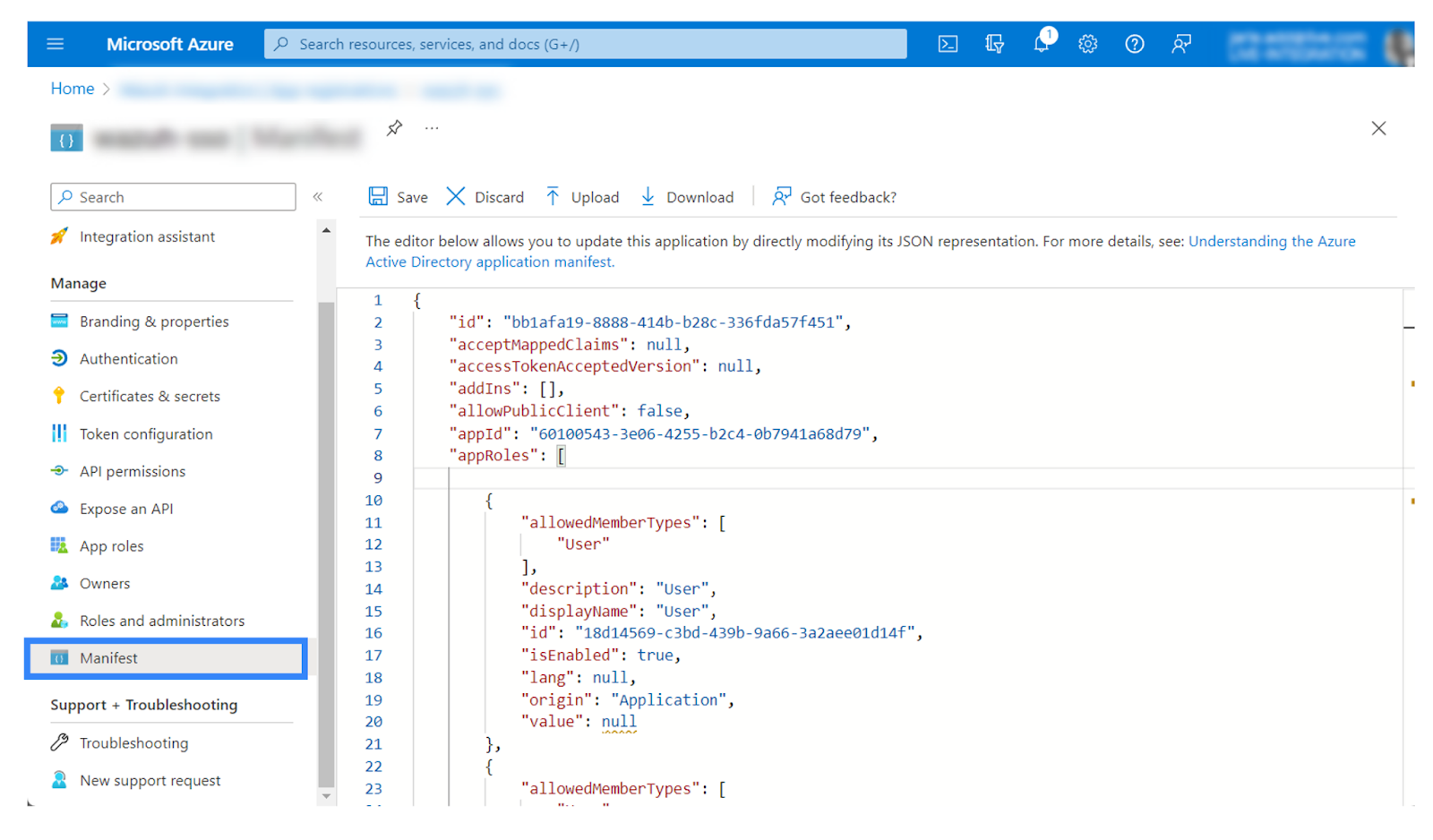Open Certificates & secrets
Screen dimensions: 1433x840
point(150,396)
